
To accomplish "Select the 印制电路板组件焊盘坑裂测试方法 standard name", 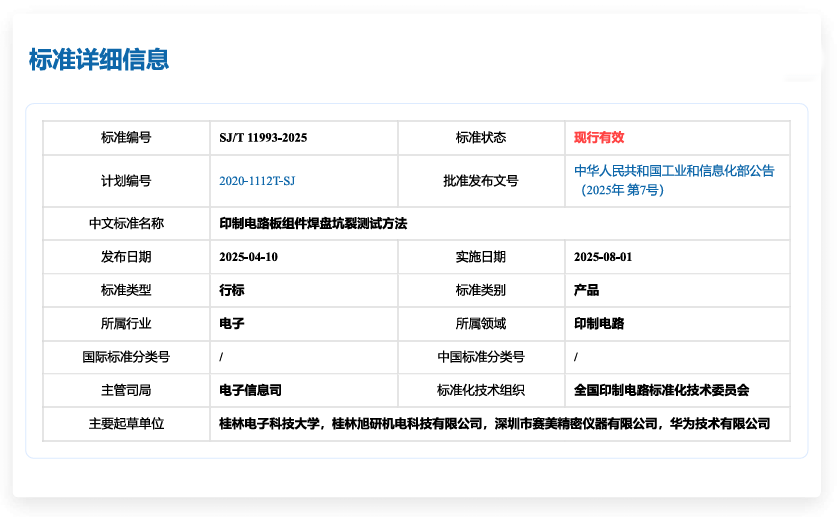I will (313, 224).
